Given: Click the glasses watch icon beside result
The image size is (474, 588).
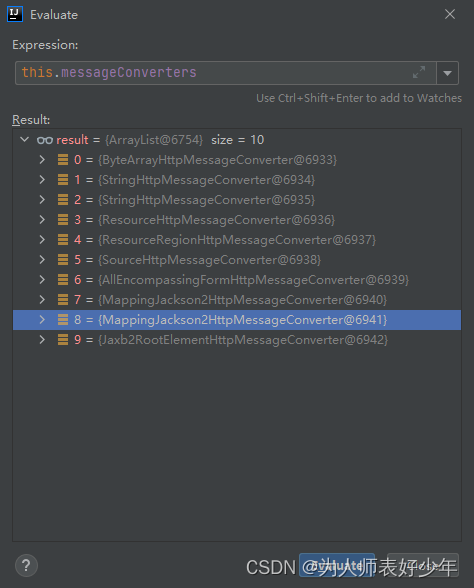Looking at the screenshot, I should (45, 140).
